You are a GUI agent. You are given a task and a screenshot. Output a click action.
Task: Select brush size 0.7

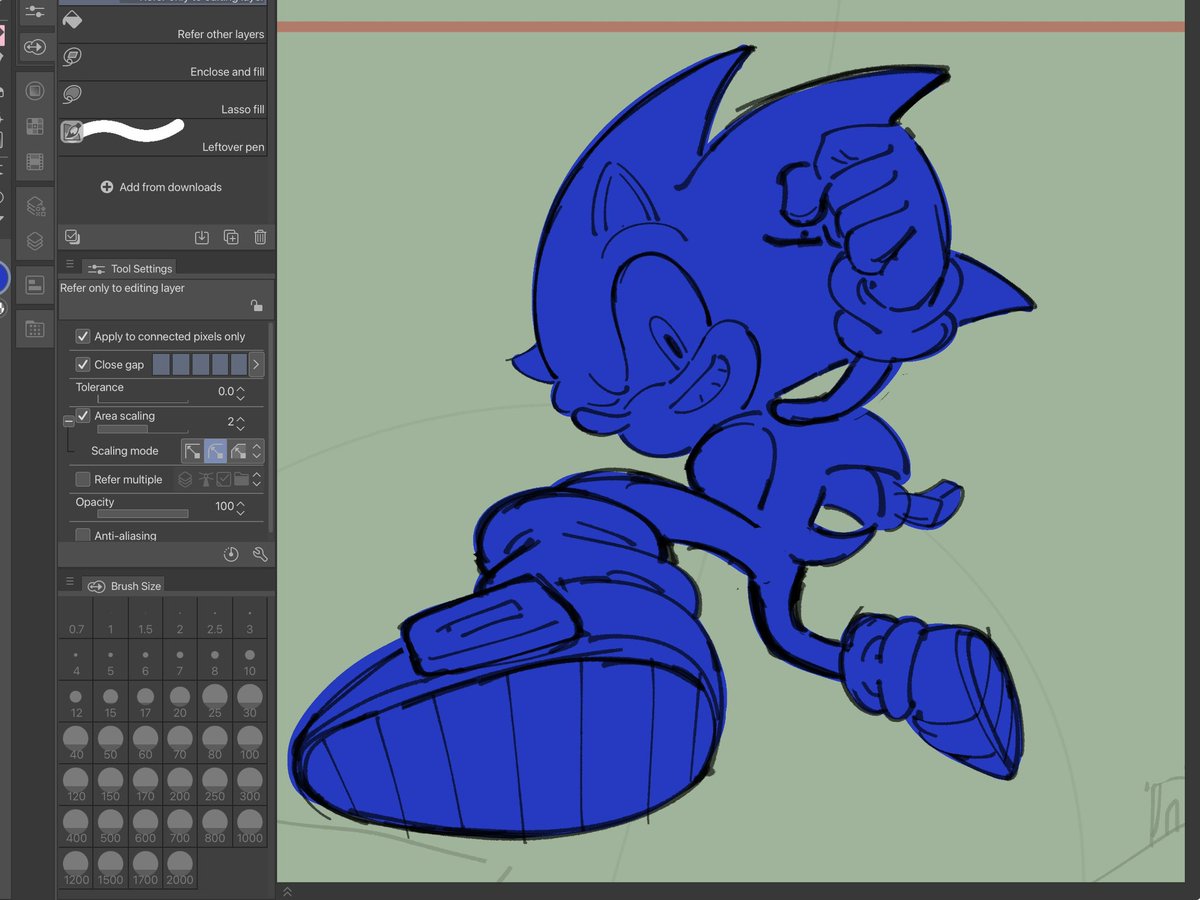76,619
